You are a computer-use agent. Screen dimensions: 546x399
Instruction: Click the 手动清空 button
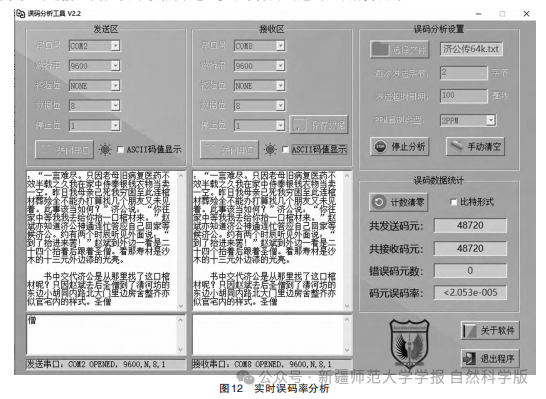(475, 147)
